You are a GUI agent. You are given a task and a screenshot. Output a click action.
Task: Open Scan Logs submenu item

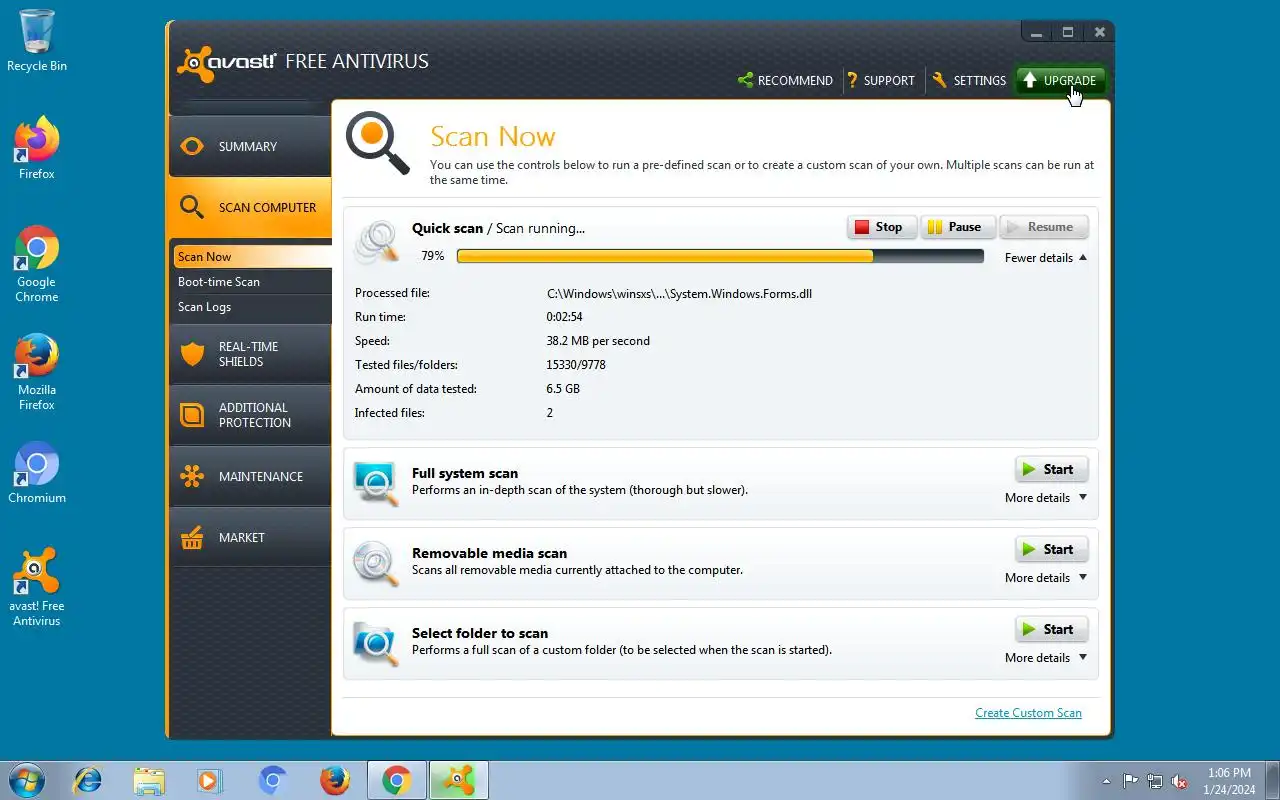point(252,307)
